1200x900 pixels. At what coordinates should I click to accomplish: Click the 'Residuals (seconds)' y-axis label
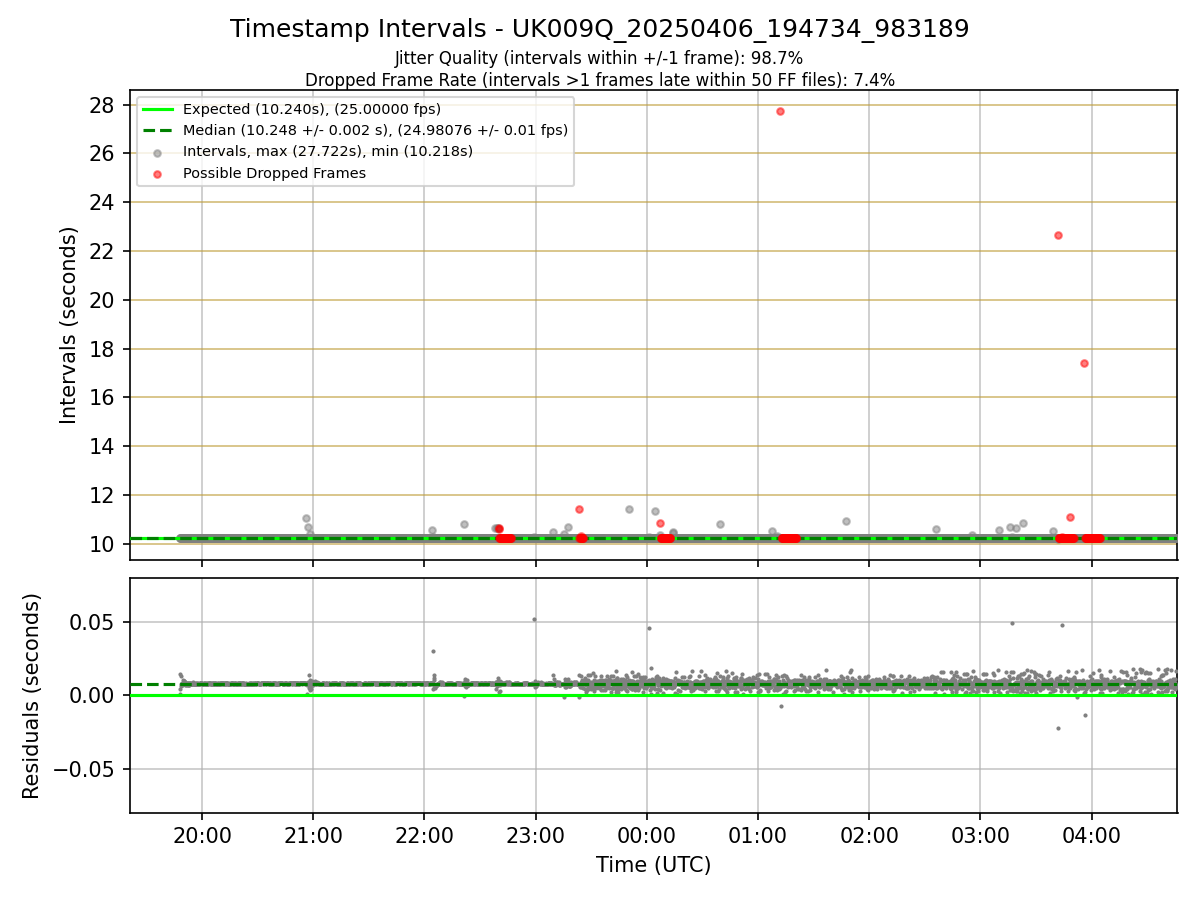click(x=31, y=696)
